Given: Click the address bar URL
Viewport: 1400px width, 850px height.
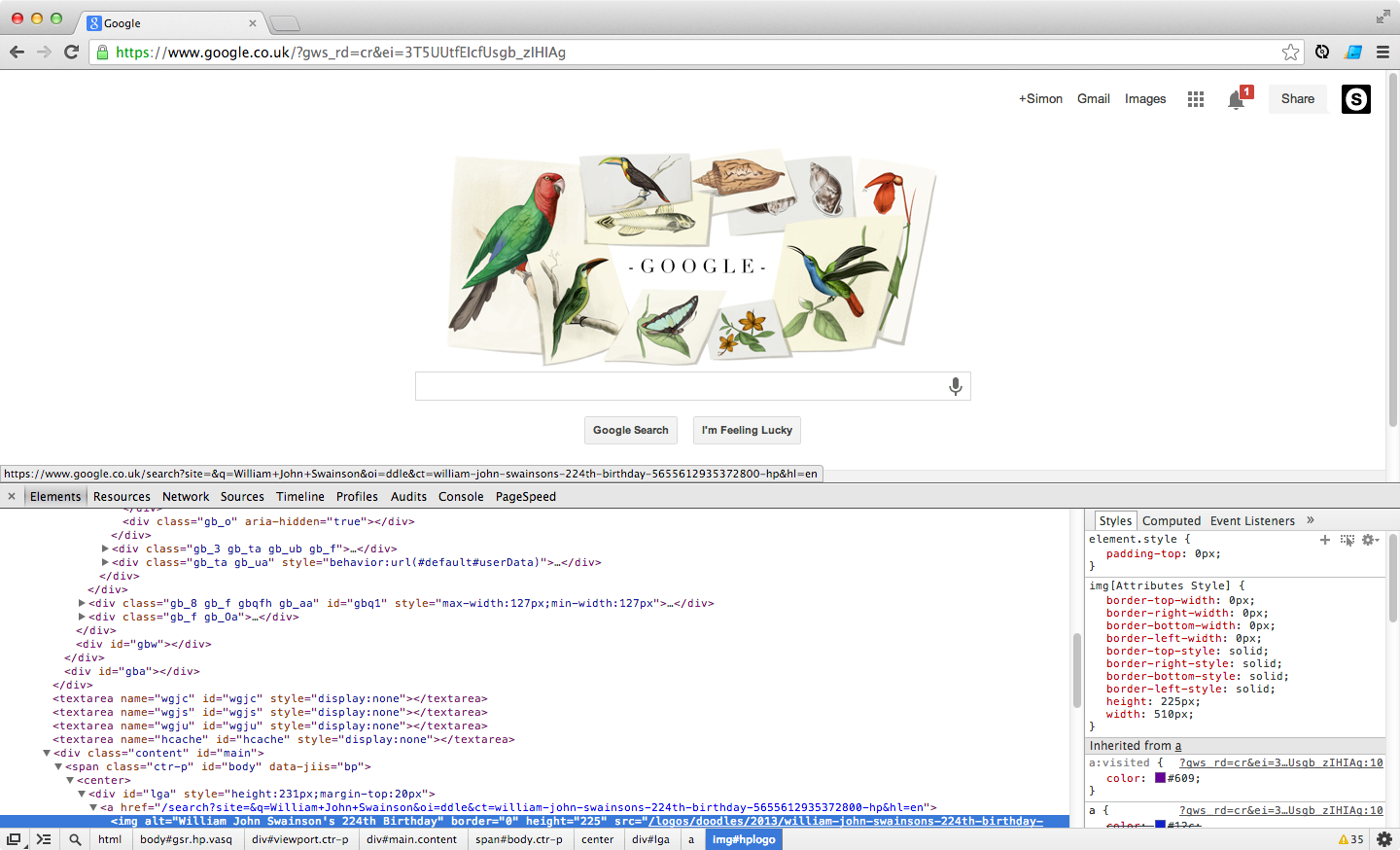Looking at the screenshot, I should (x=340, y=53).
